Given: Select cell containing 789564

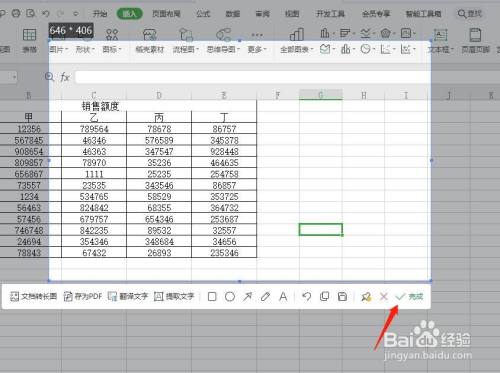Looking at the screenshot, I should pyautogui.click(x=94, y=129).
